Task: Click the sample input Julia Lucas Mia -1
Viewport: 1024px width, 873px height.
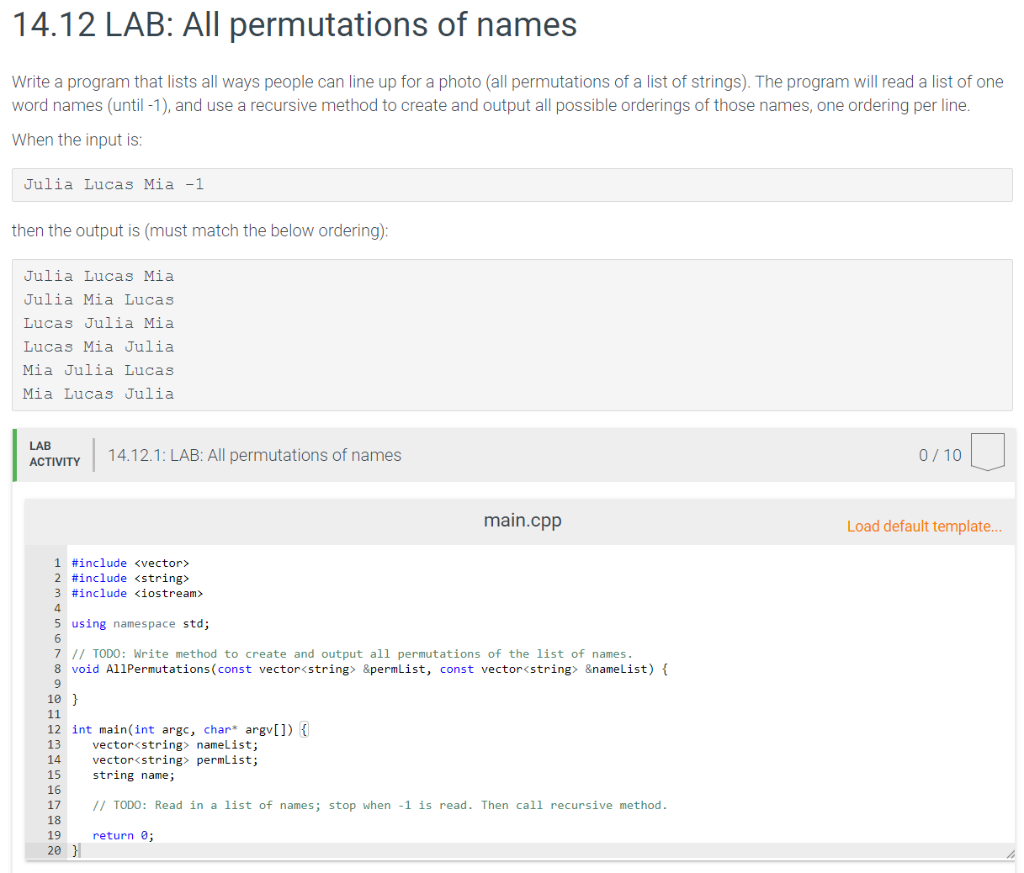Action: pyautogui.click(x=114, y=185)
